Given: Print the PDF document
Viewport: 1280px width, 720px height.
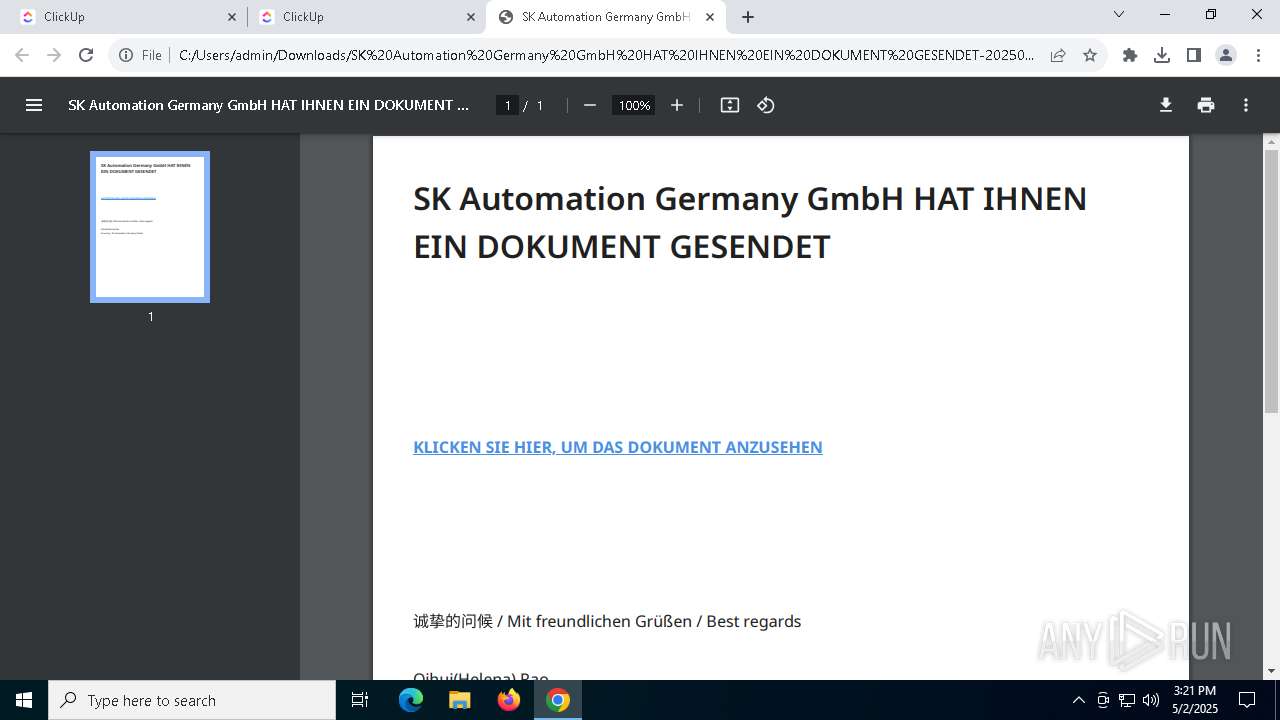Looking at the screenshot, I should click(x=1206, y=105).
